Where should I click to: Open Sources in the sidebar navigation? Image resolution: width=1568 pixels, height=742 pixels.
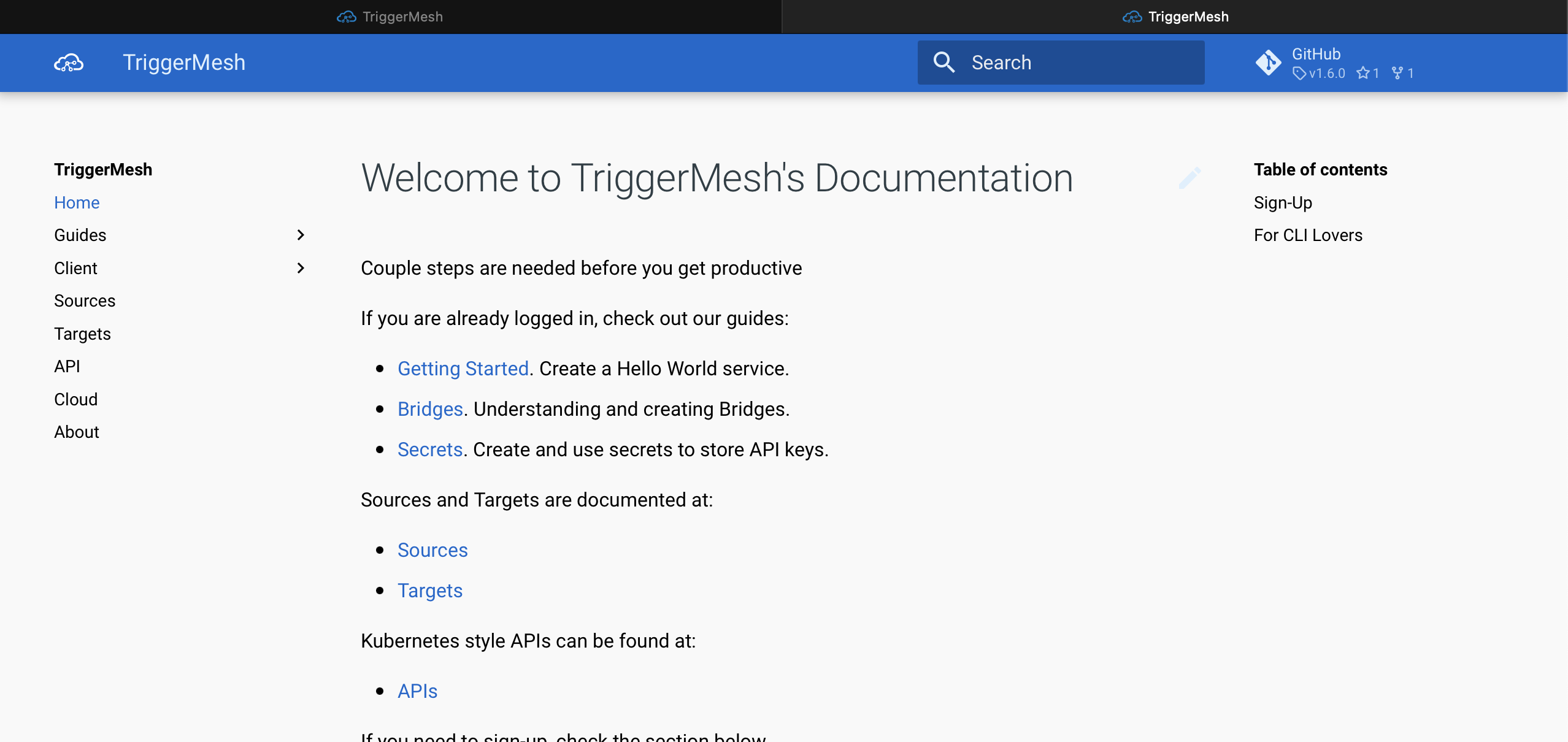point(85,300)
